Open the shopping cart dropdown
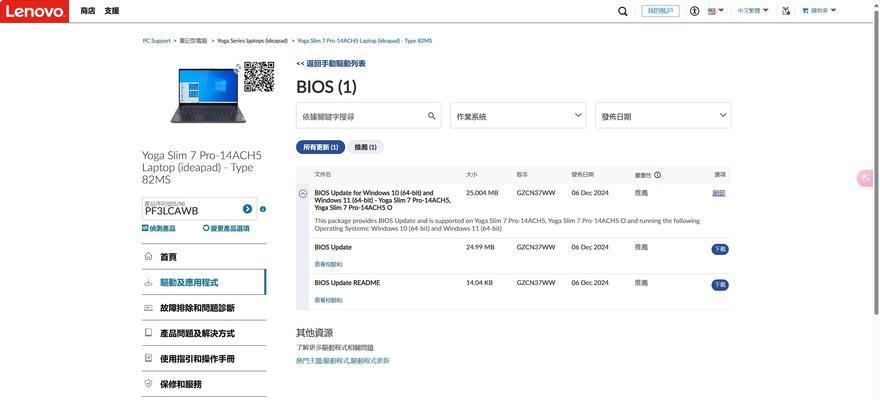 [x=819, y=11]
